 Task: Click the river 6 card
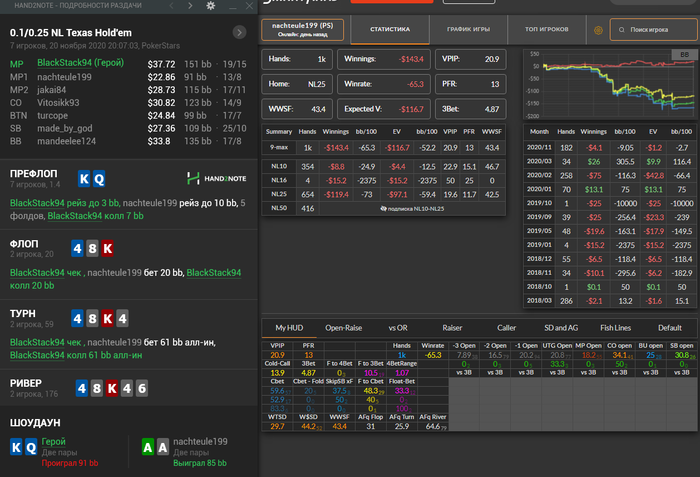coord(142,388)
